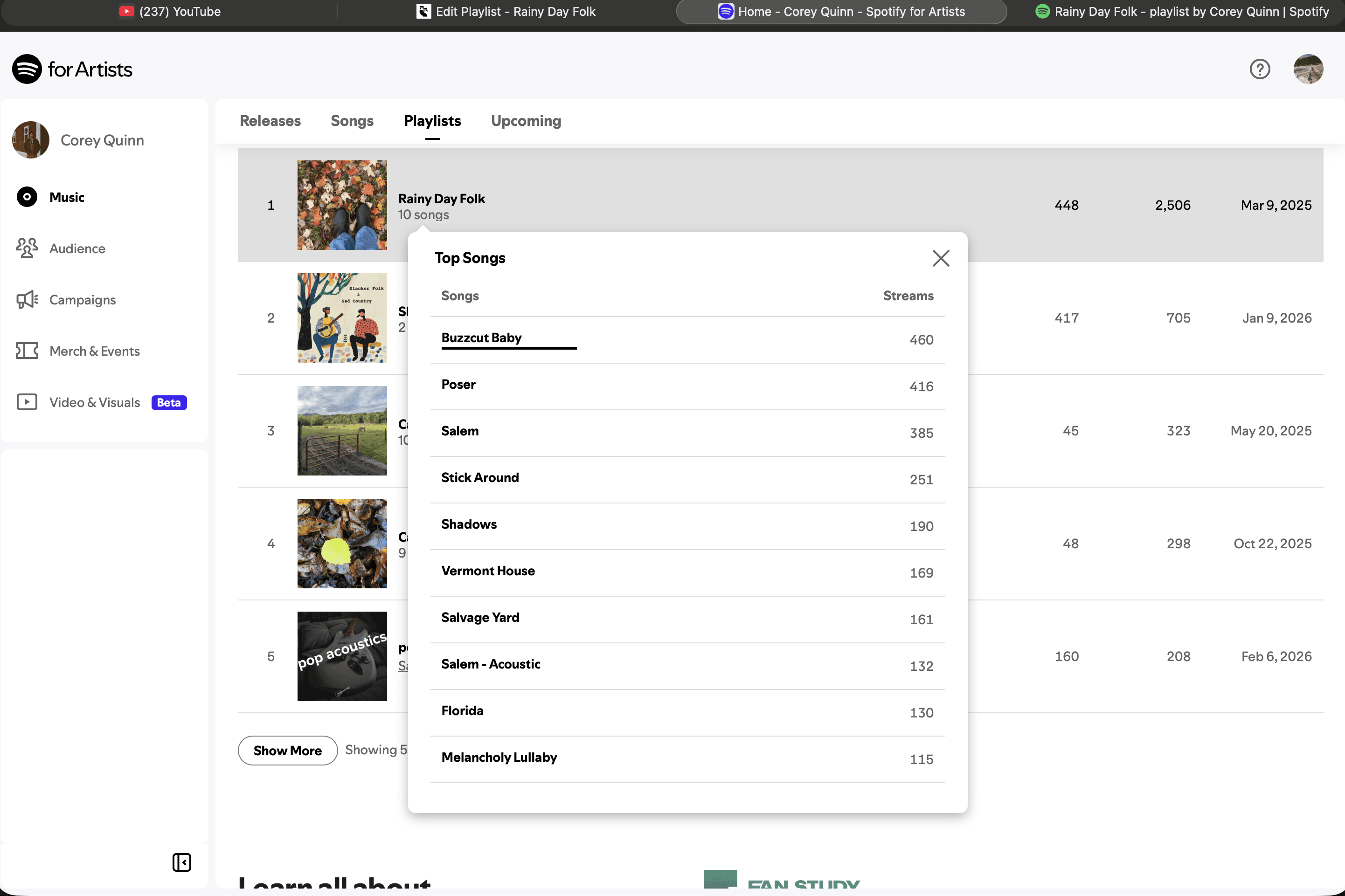Open the Buzzcut Baby song link
This screenshot has height=896, width=1345.
(x=481, y=338)
